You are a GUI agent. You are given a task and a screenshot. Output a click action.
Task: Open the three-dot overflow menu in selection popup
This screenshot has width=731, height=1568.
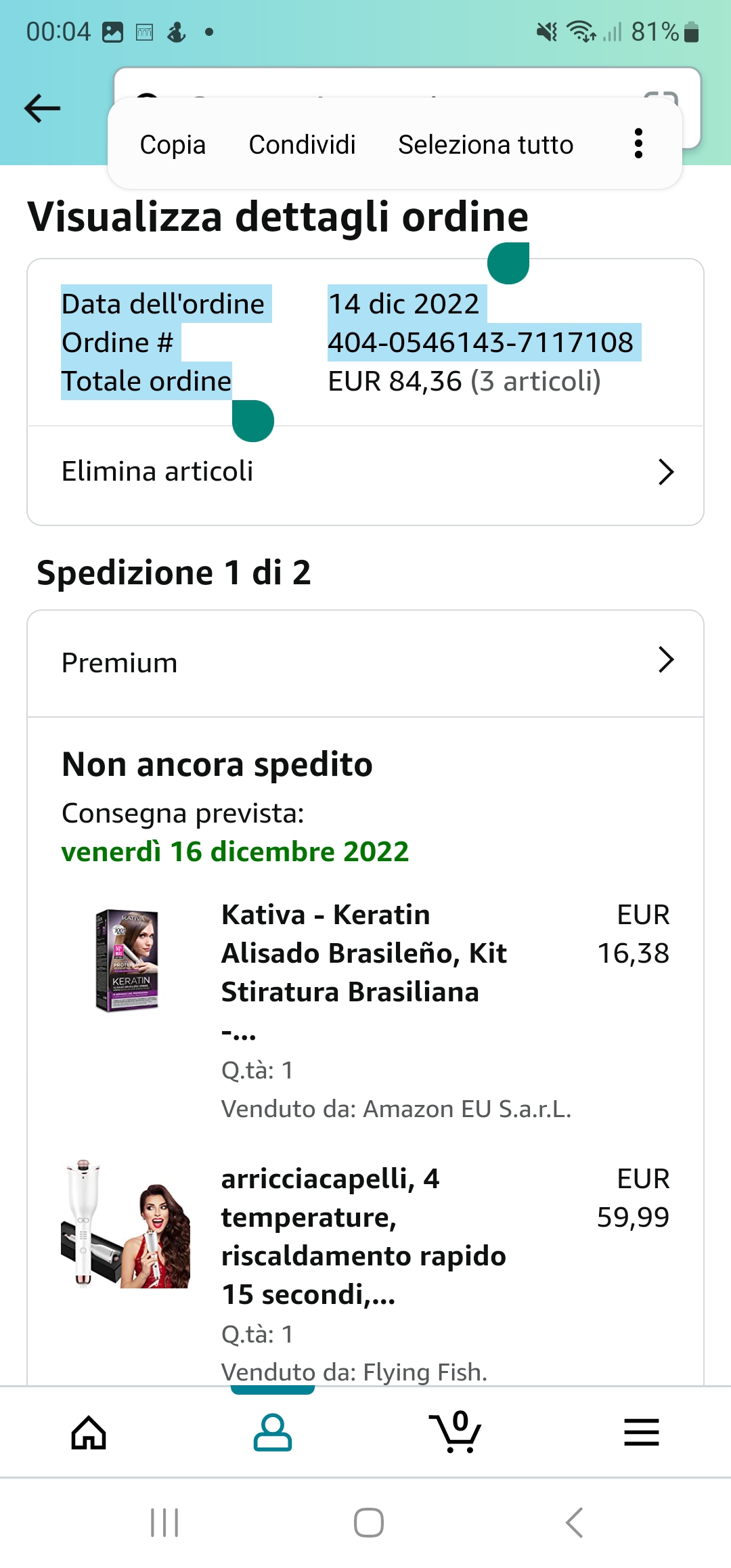[638, 144]
